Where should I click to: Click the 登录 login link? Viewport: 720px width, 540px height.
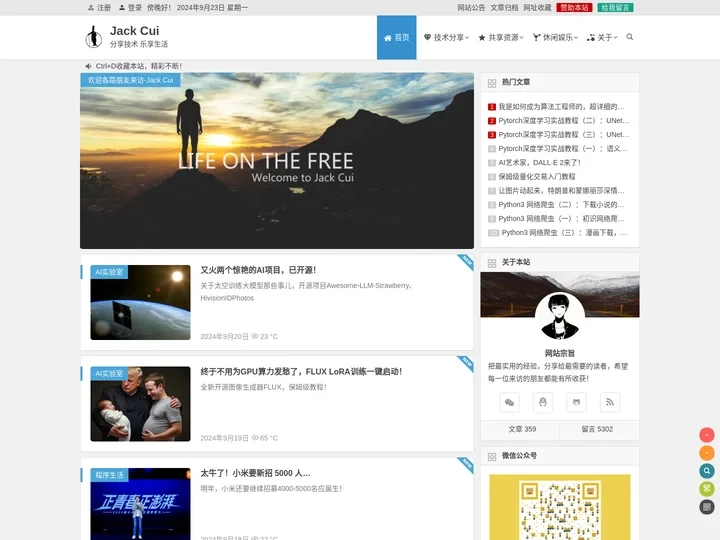coord(130,7)
